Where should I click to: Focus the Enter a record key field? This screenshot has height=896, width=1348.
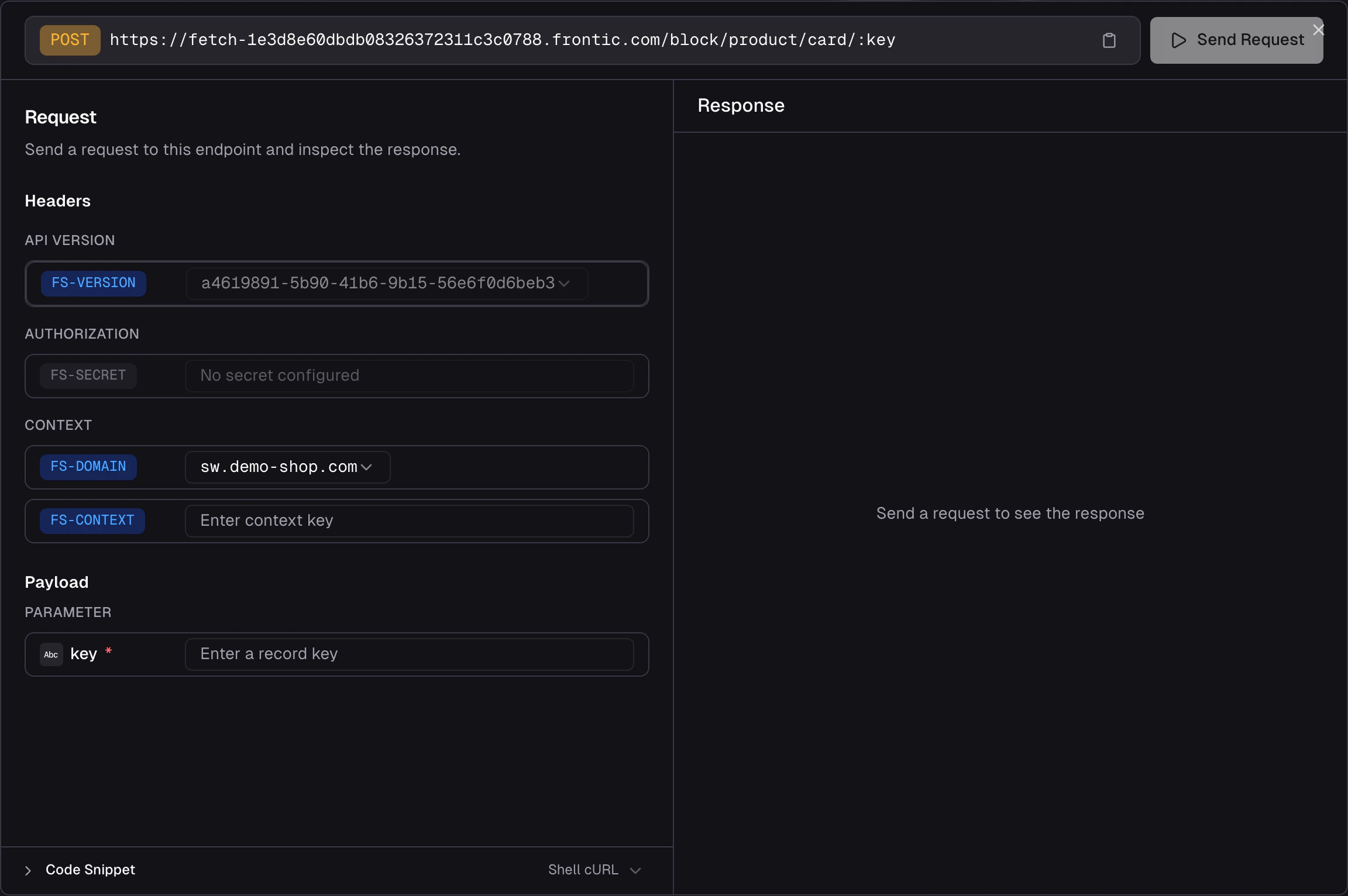click(410, 654)
